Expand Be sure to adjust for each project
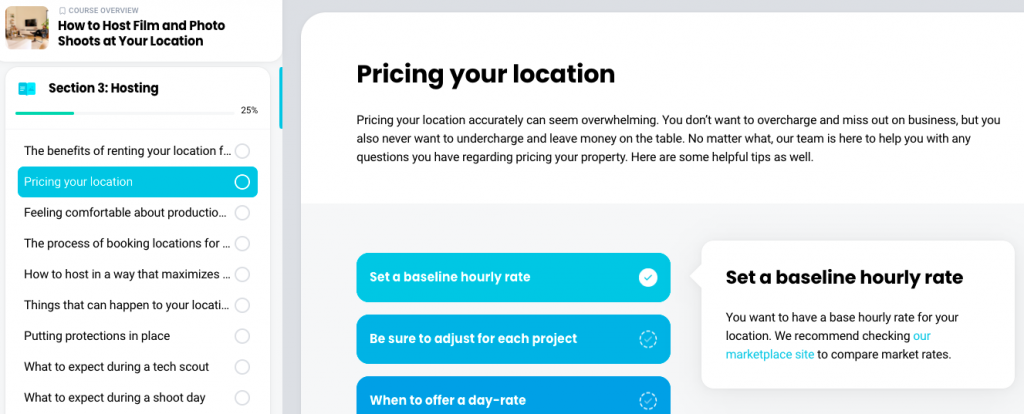The width and height of the screenshot is (1024, 414). click(513, 340)
